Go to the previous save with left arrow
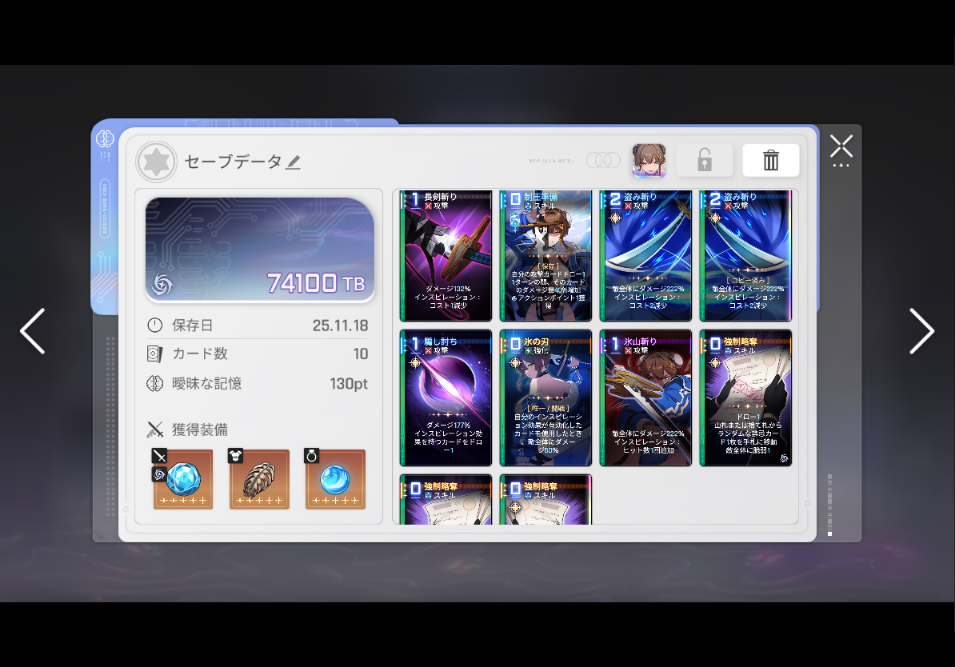955x667 pixels. pos(33,331)
